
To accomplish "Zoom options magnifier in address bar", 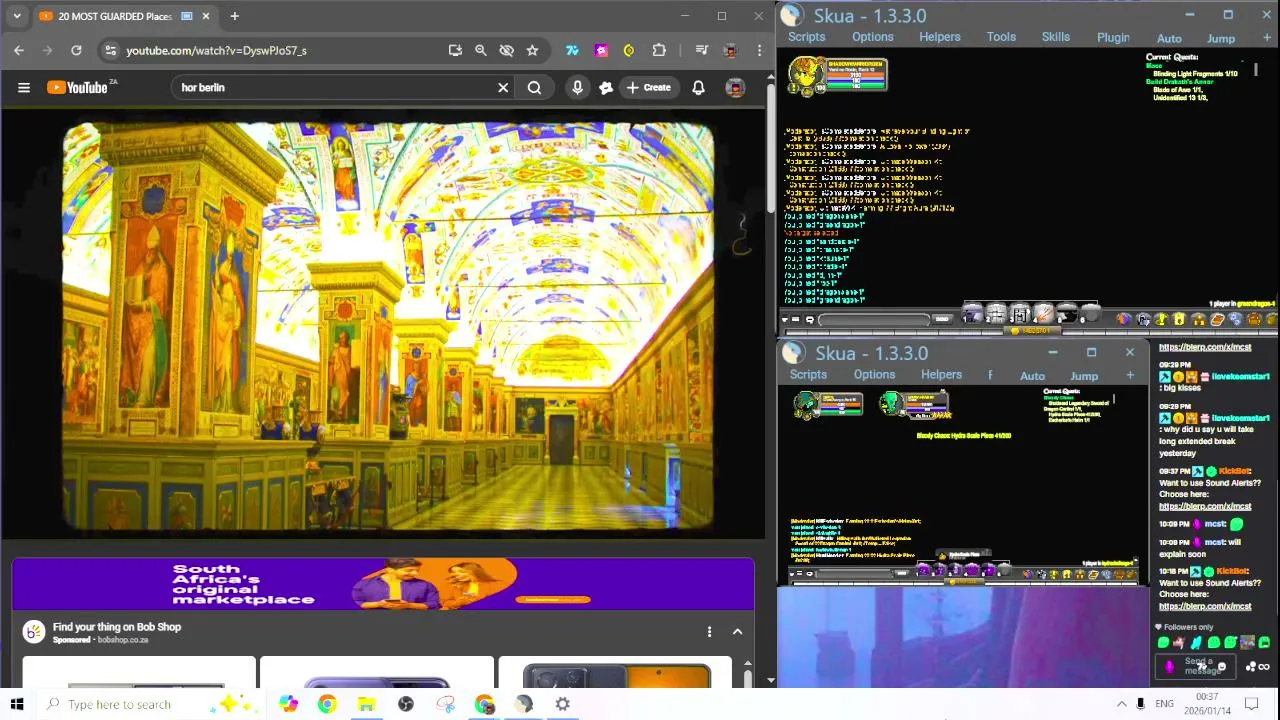I will [x=480, y=50].
